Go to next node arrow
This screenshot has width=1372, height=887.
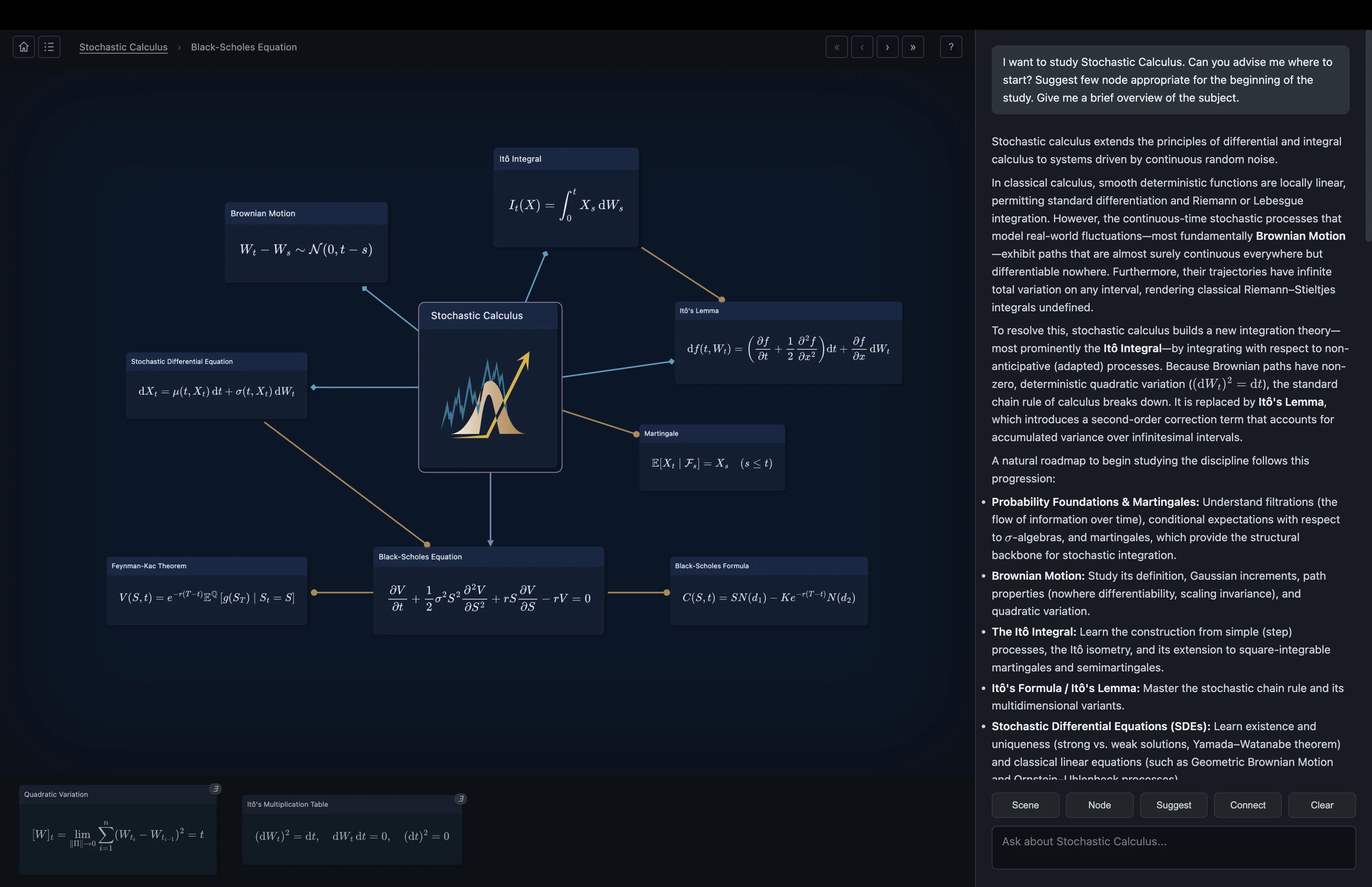887,47
